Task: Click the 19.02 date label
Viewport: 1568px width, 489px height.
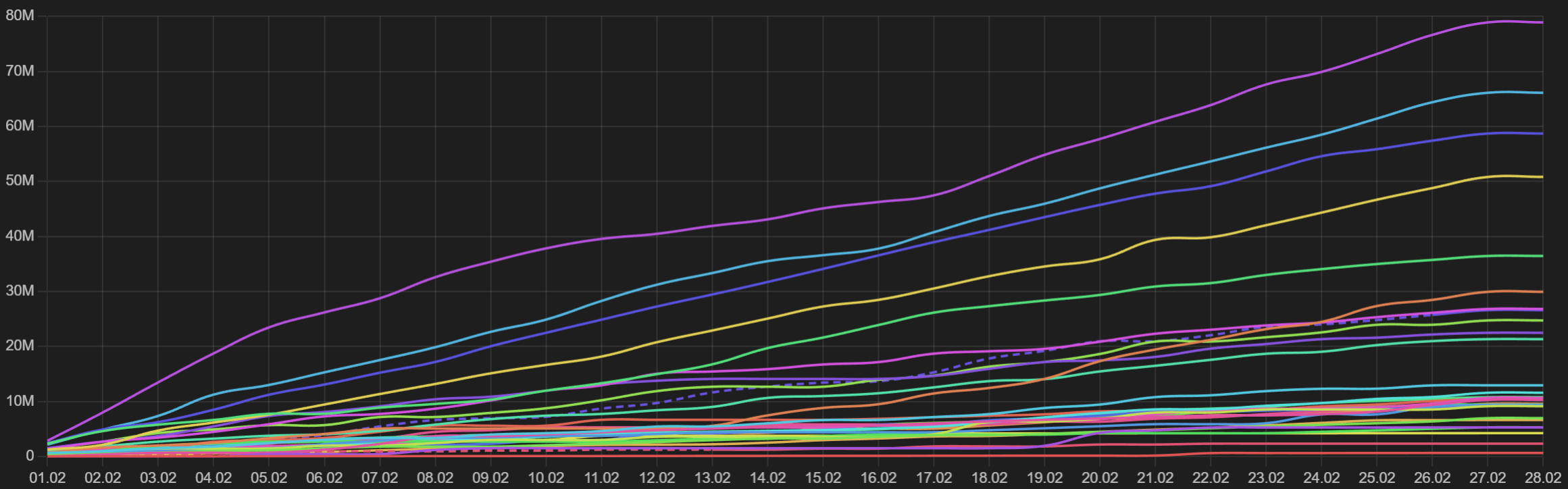Action: (x=1044, y=478)
